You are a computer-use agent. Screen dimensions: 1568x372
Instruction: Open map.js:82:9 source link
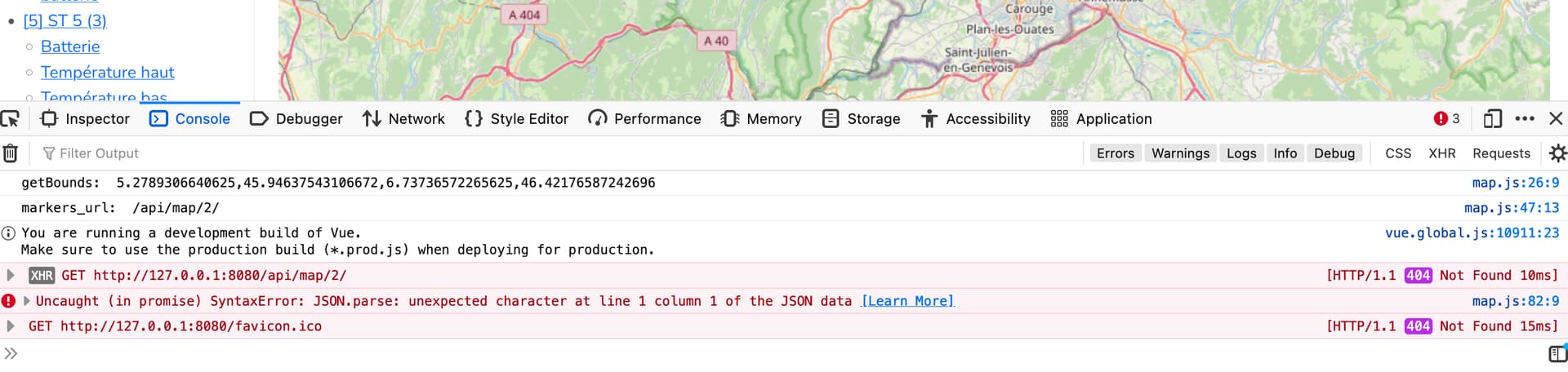[1515, 301]
